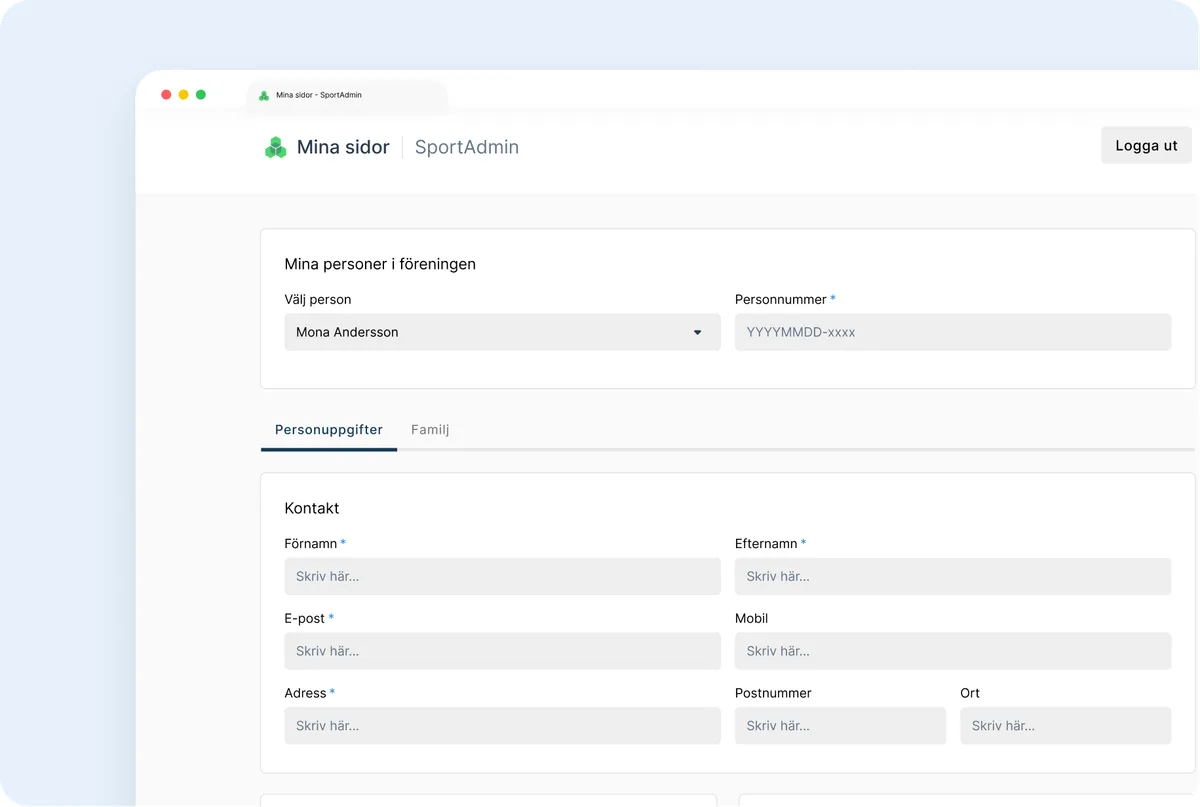Click the Adress input field
This screenshot has height=807, width=1200.
pyautogui.click(x=502, y=726)
